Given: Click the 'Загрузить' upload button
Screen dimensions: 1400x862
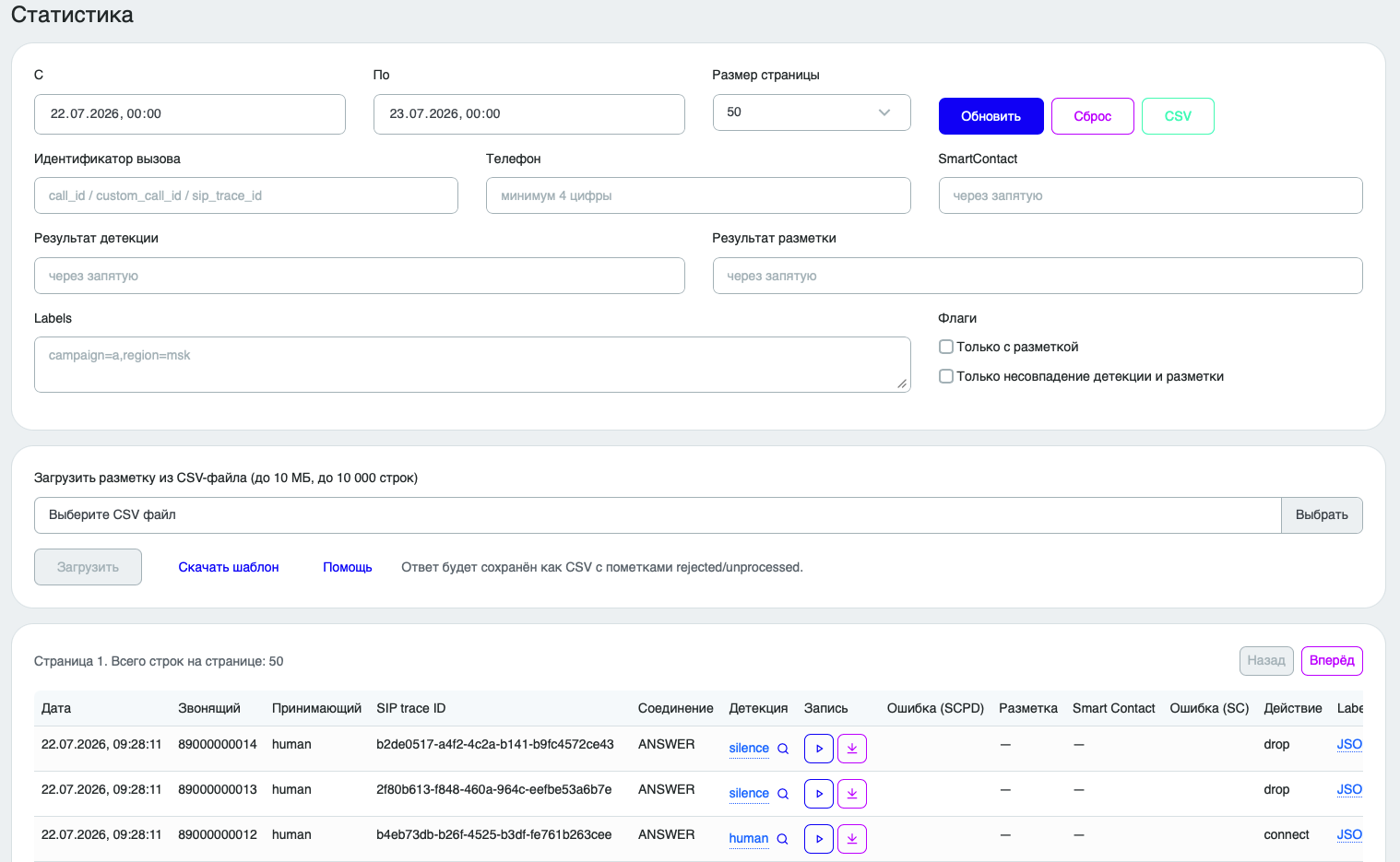Looking at the screenshot, I should click(x=88, y=567).
